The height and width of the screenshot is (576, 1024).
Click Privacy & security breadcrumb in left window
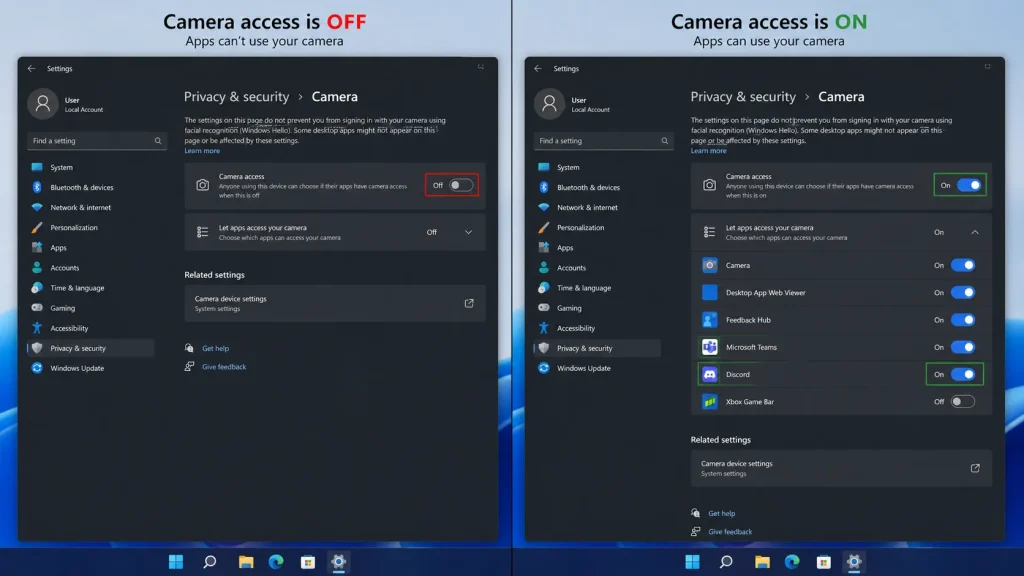pyautogui.click(x=236, y=97)
